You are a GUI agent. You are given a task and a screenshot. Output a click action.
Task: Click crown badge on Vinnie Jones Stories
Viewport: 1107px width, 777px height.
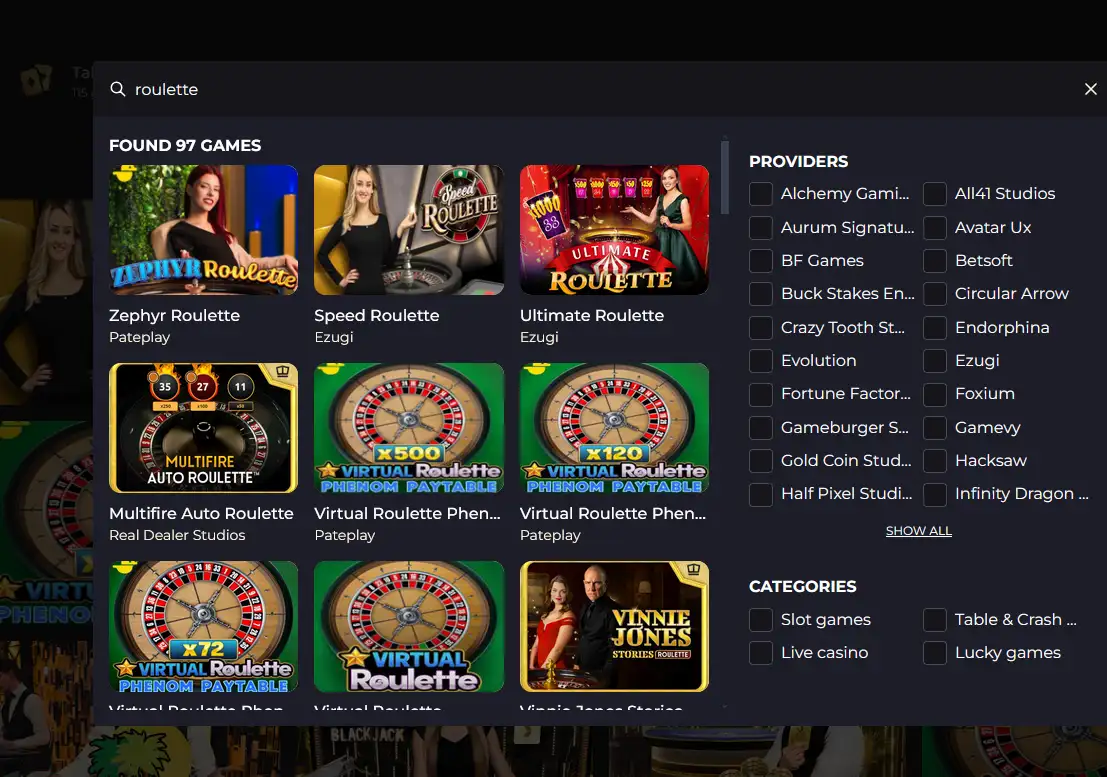point(693,570)
